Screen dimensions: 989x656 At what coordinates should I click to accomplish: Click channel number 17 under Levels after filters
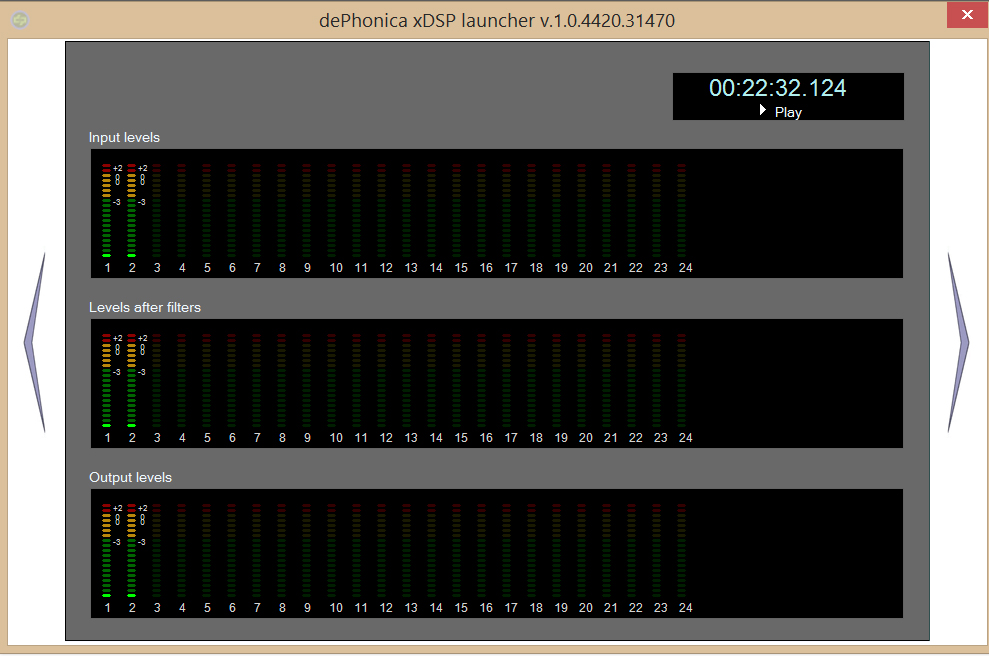[511, 438]
